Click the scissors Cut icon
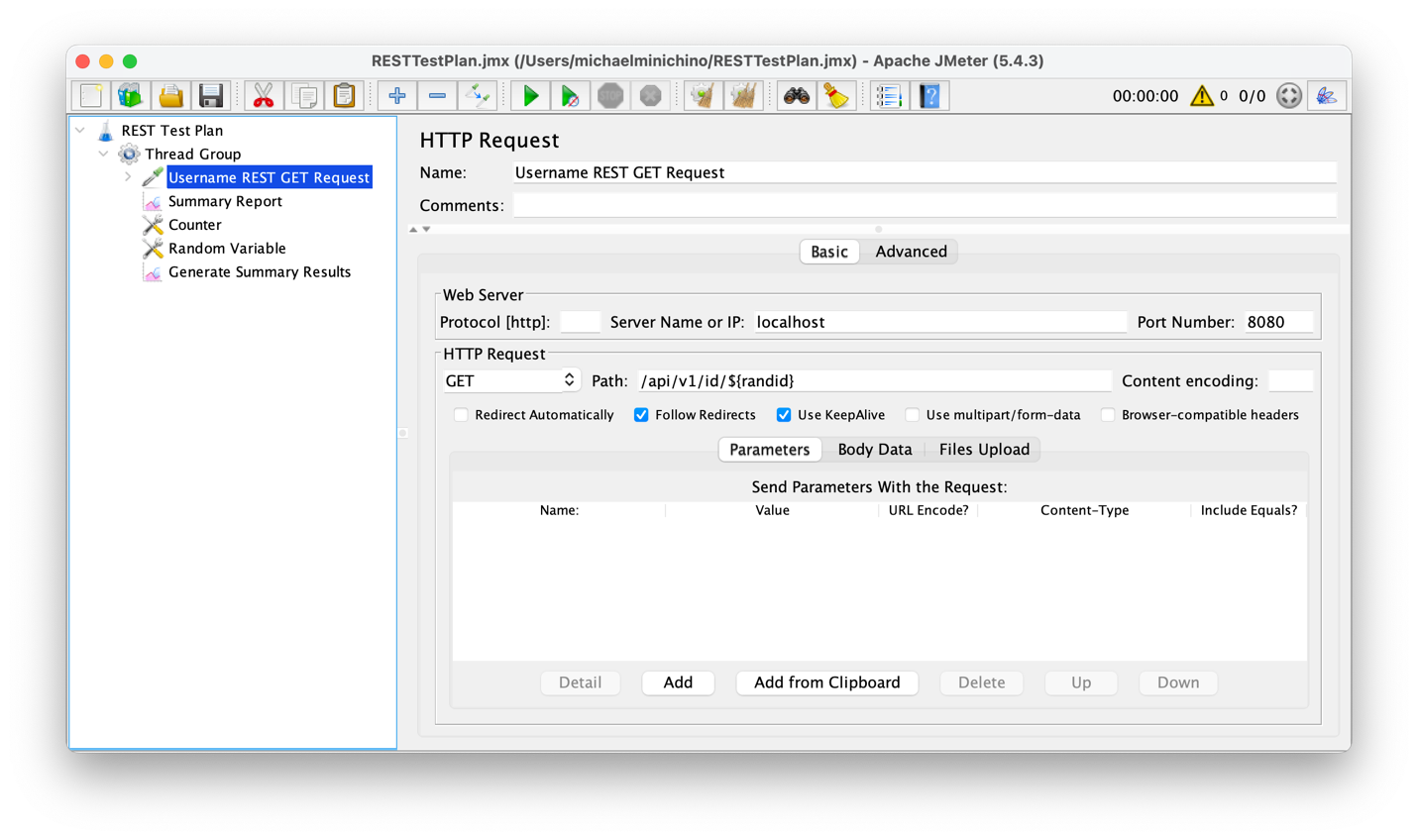 point(264,96)
